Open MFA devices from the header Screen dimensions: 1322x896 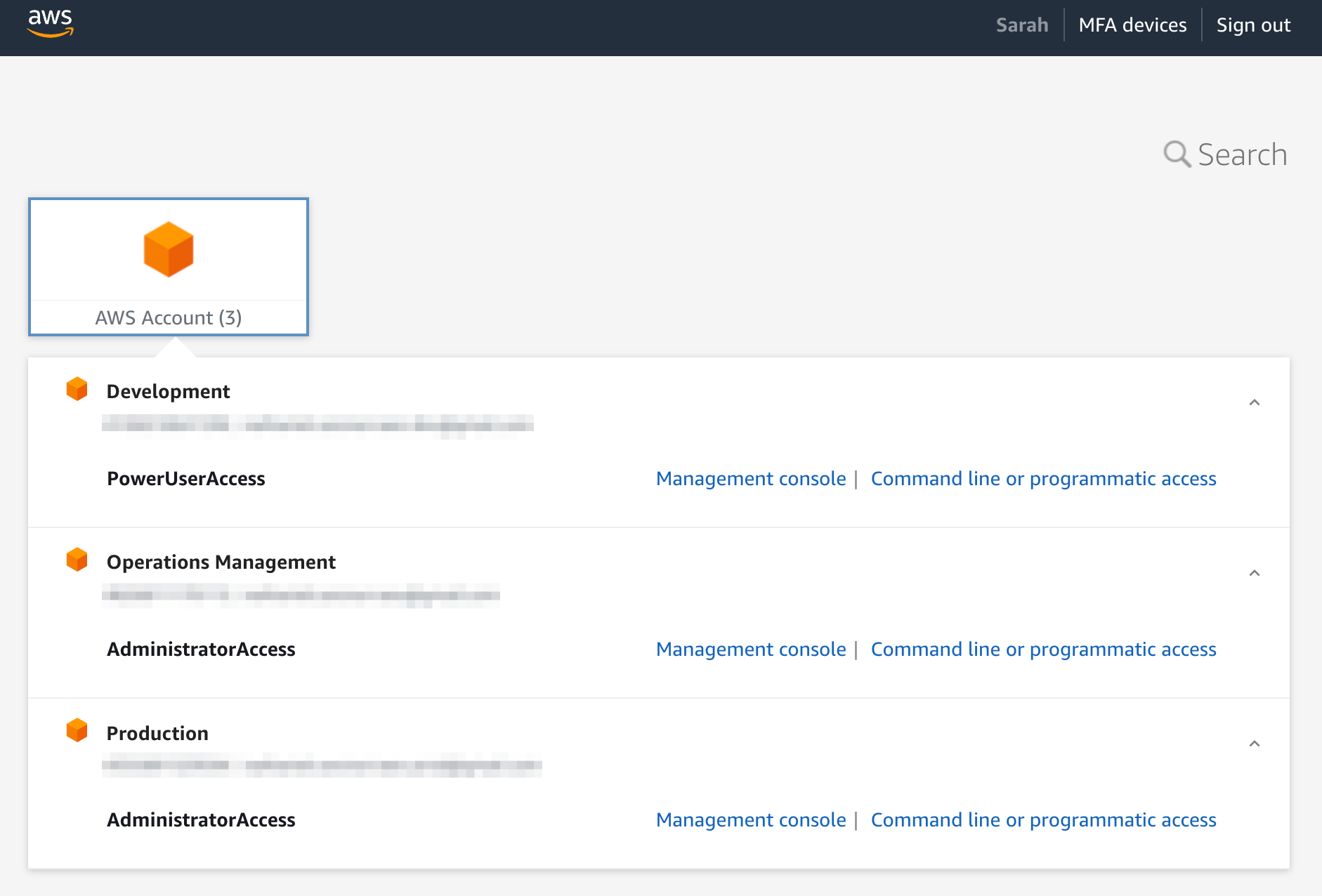[x=1132, y=25]
